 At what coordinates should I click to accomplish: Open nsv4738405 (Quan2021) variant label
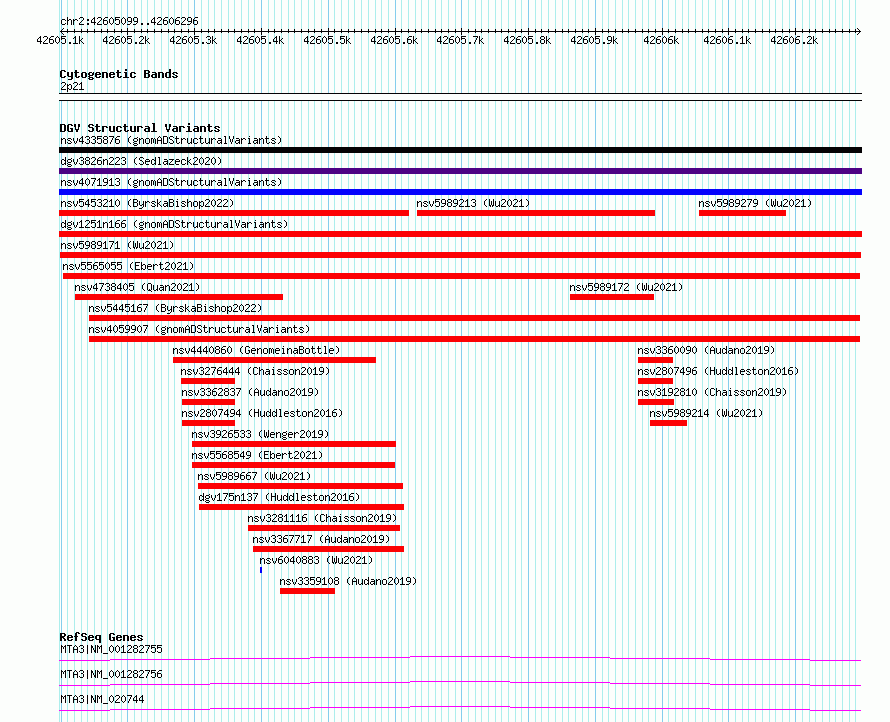pos(137,287)
